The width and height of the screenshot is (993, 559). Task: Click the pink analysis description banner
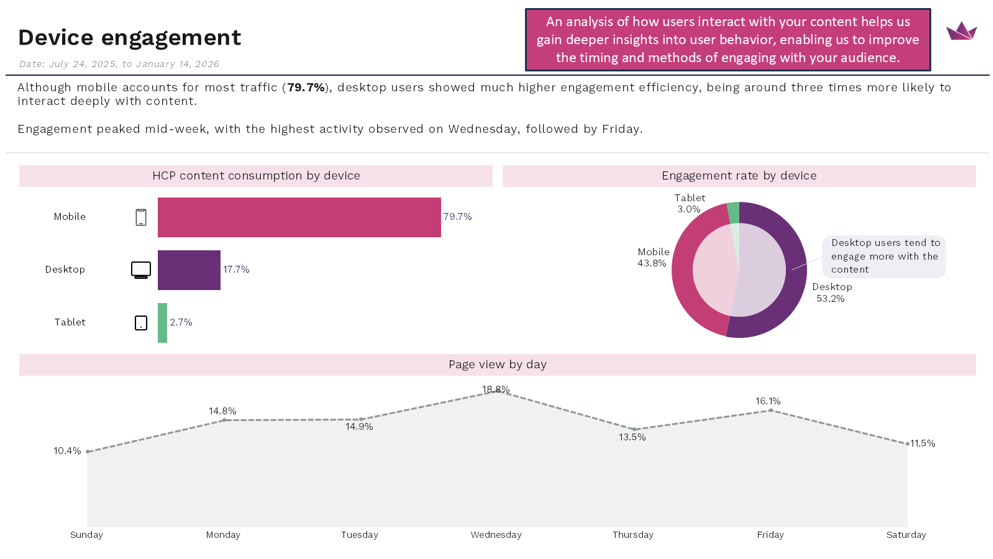727,40
